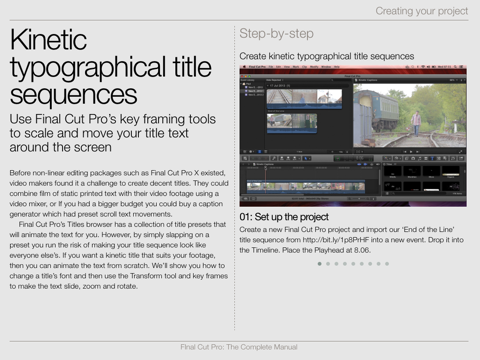Click the long filmstrip clip in the Timeline

point(306,187)
